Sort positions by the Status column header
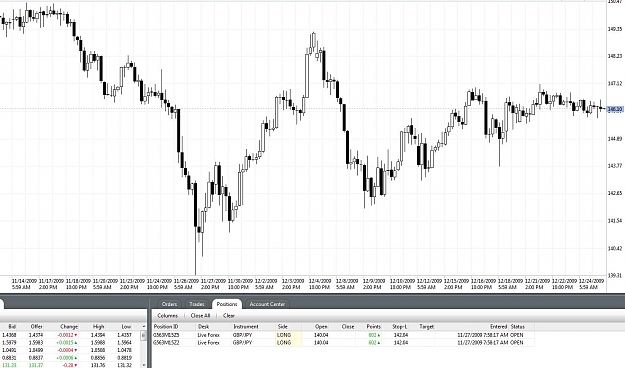 pyautogui.click(x=517, y=327)
